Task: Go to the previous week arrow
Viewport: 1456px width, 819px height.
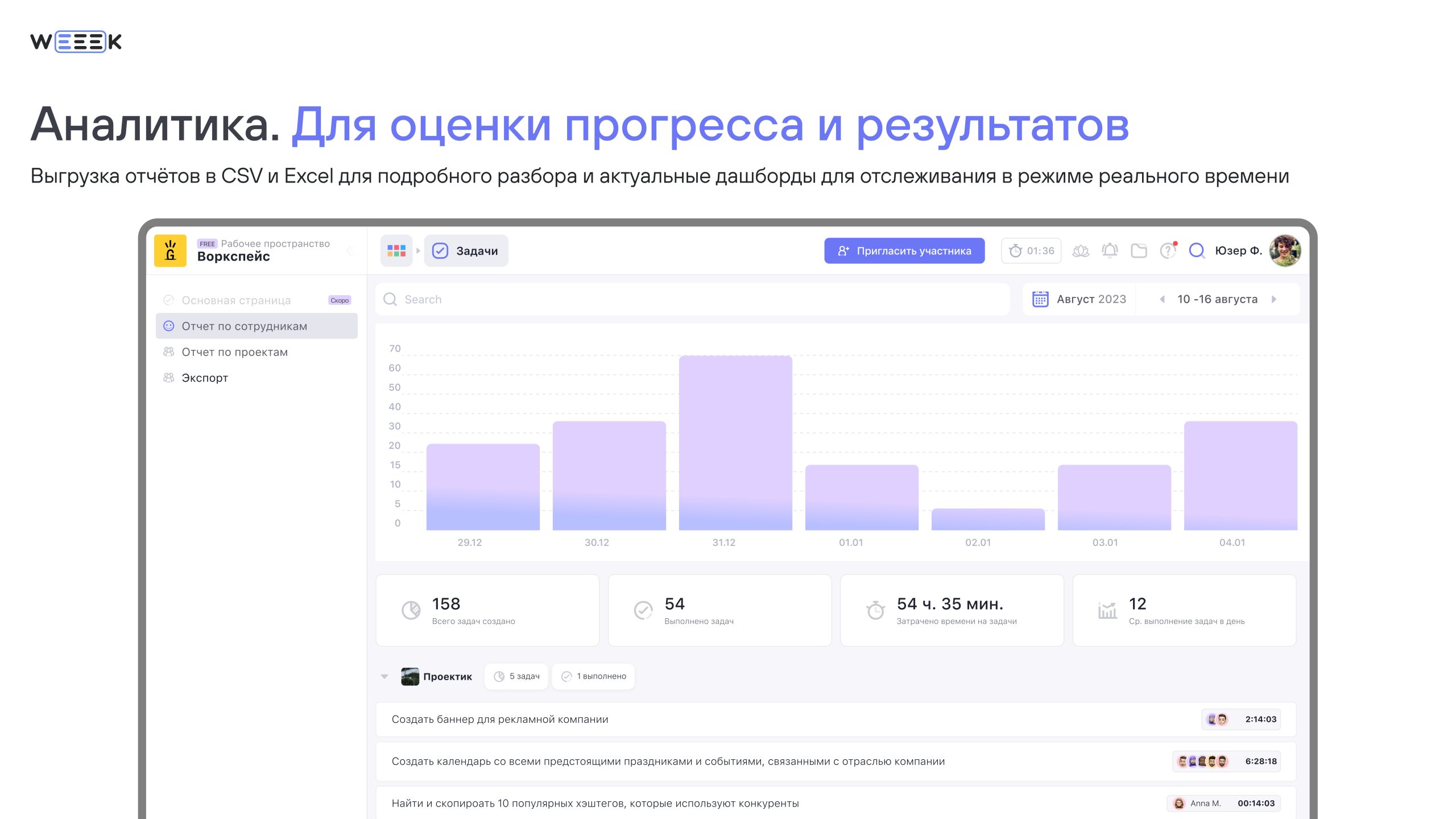Action: pos(1162,299)
